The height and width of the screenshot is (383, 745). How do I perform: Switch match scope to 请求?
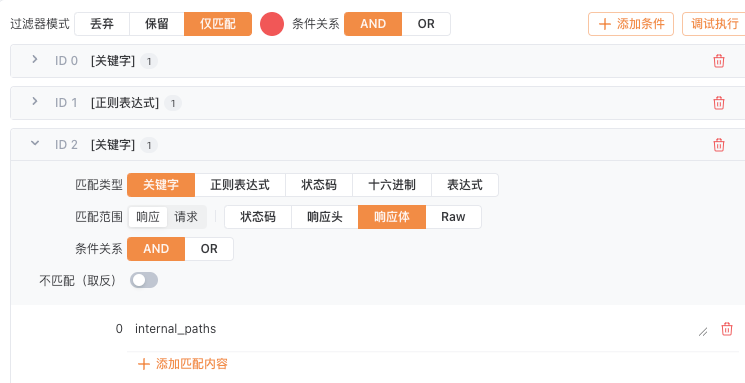(186, 217)
